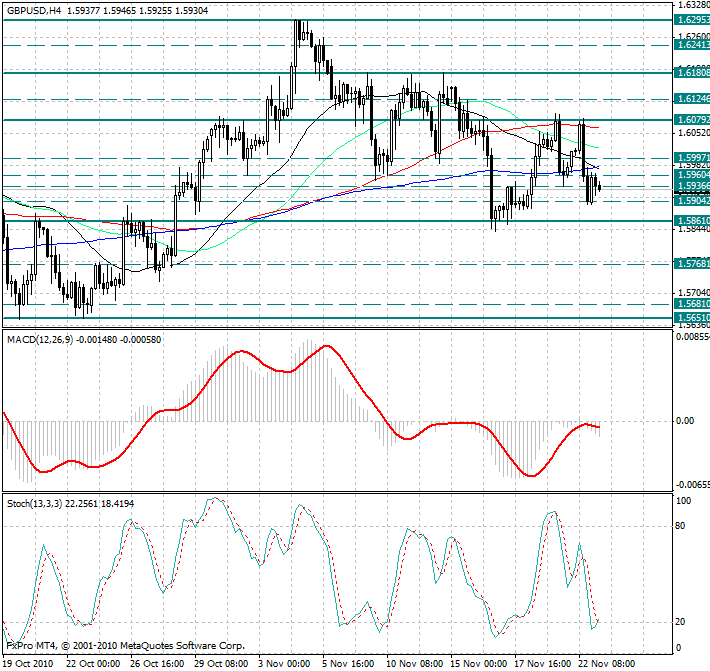Click the 1.5651 bottom price label
Image resolution: width=710 pixels, height=671 pixels.
click(x=692, y=317)
